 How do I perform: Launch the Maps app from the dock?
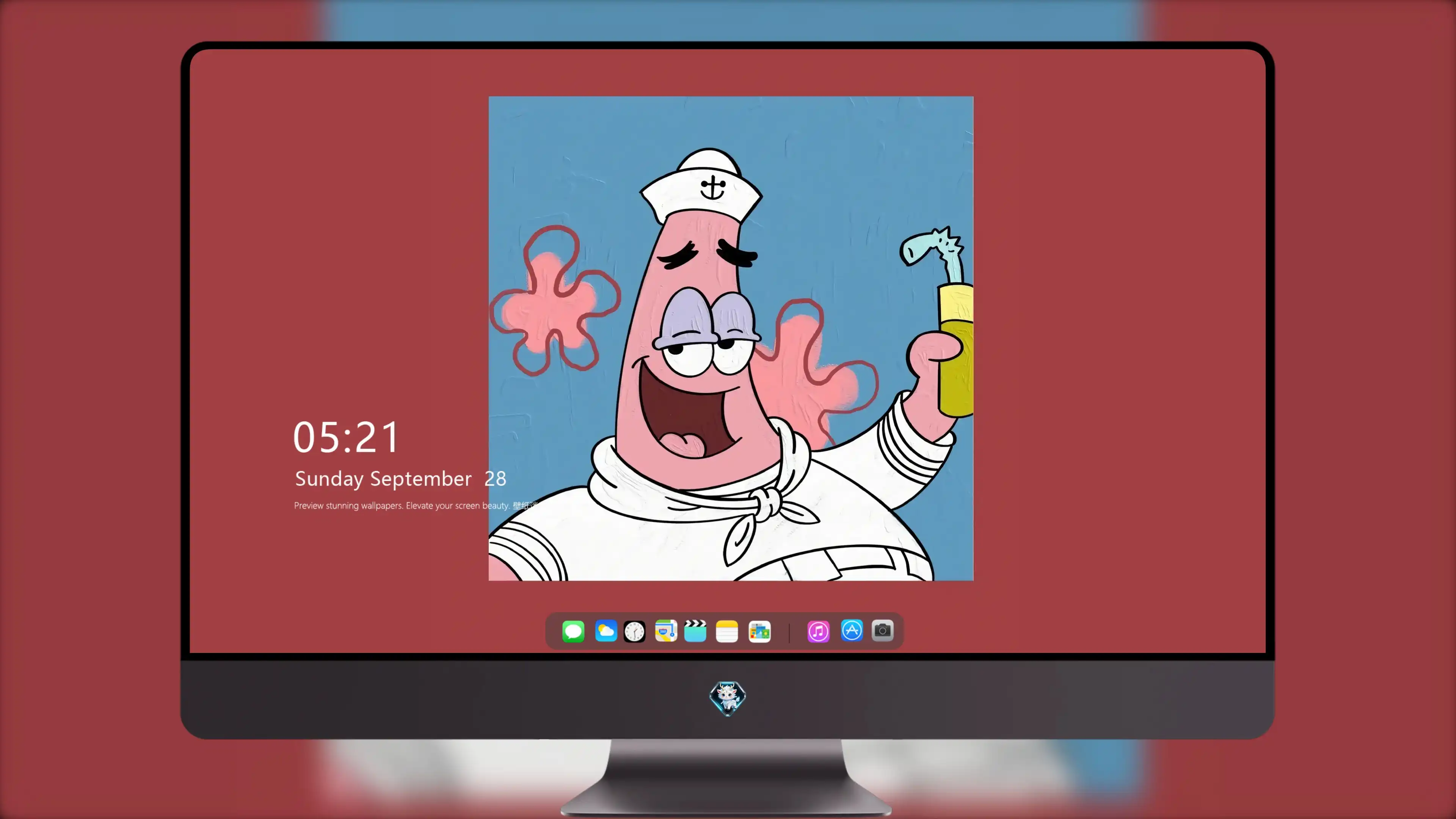(666, 631)
